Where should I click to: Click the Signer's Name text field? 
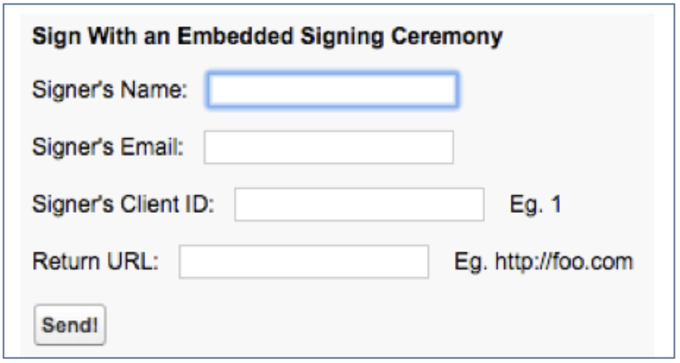pyautogui.click(x=332, y=90)
